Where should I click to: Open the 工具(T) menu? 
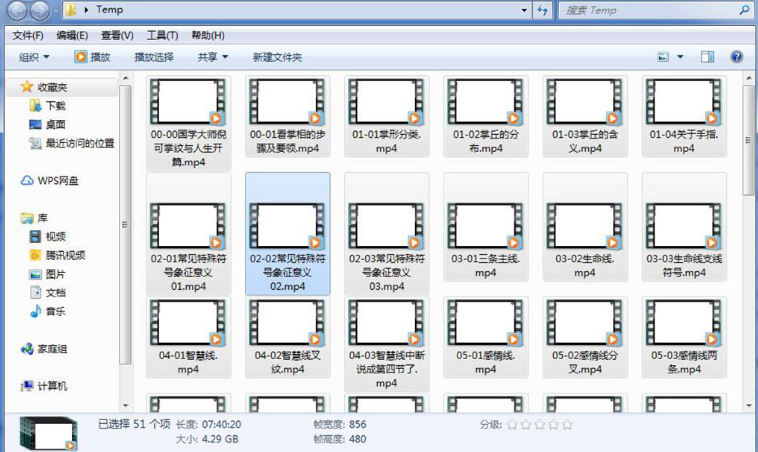[162, 35]
